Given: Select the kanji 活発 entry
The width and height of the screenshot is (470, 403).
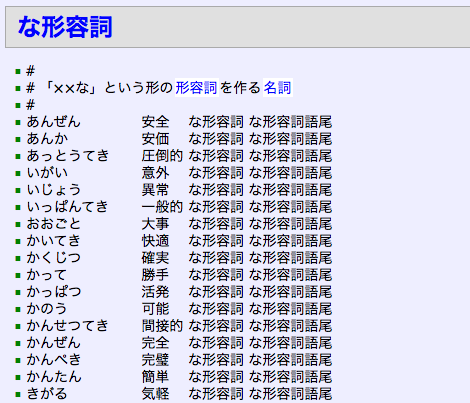Looking at the screenshot, I should 155,292.
